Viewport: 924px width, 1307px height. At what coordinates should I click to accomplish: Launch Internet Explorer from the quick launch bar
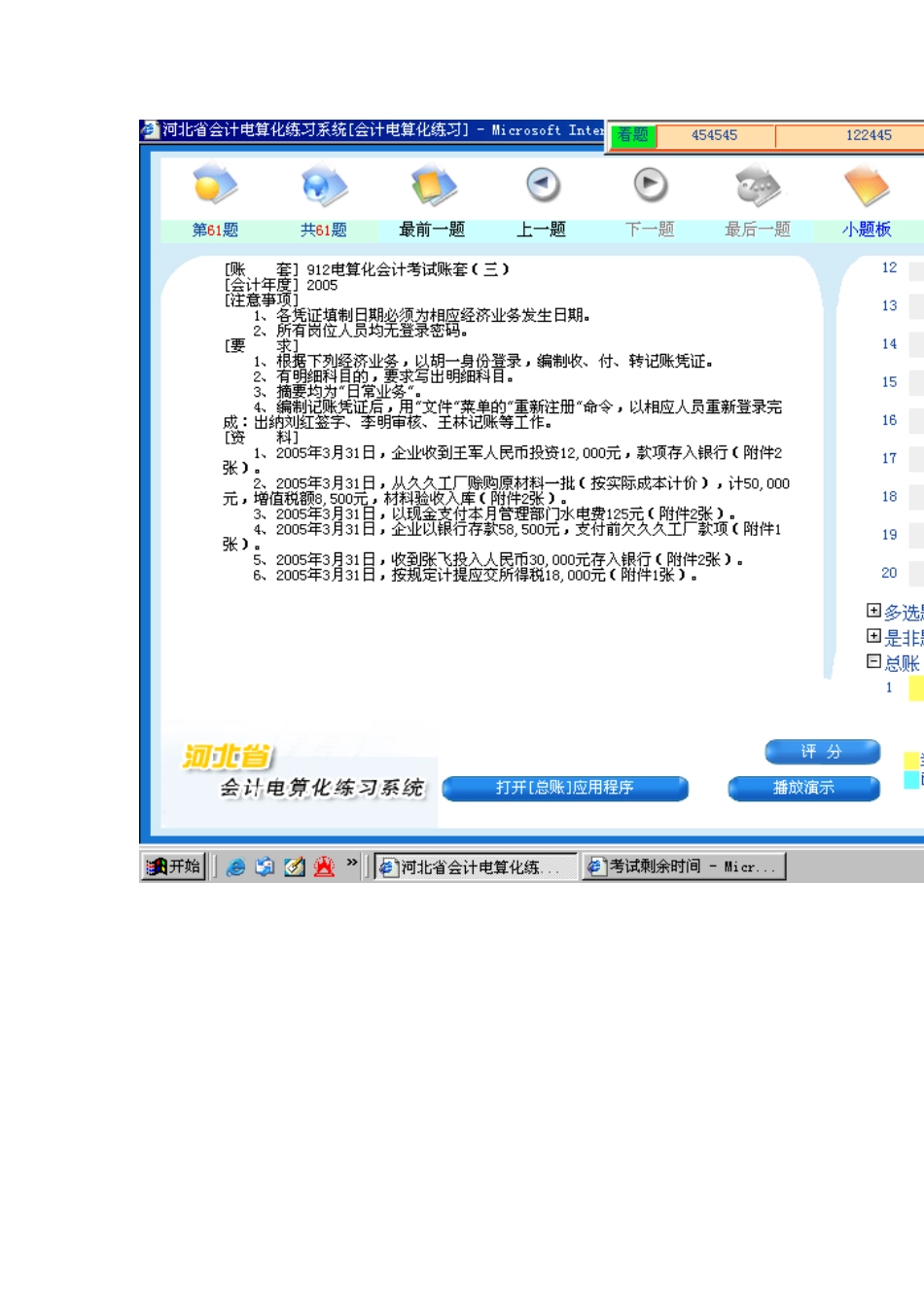[x=235, y=866]
